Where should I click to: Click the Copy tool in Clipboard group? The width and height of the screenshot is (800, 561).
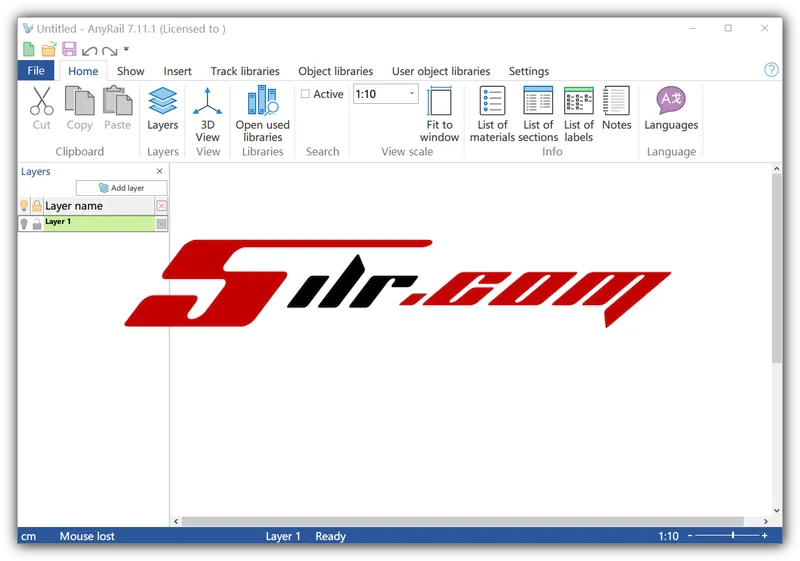[x=80, y=109]
